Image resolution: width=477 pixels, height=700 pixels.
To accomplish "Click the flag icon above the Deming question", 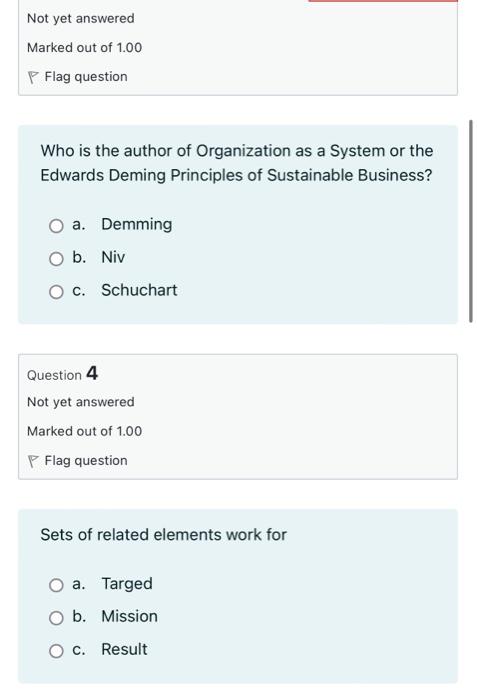I will point(33,77).
